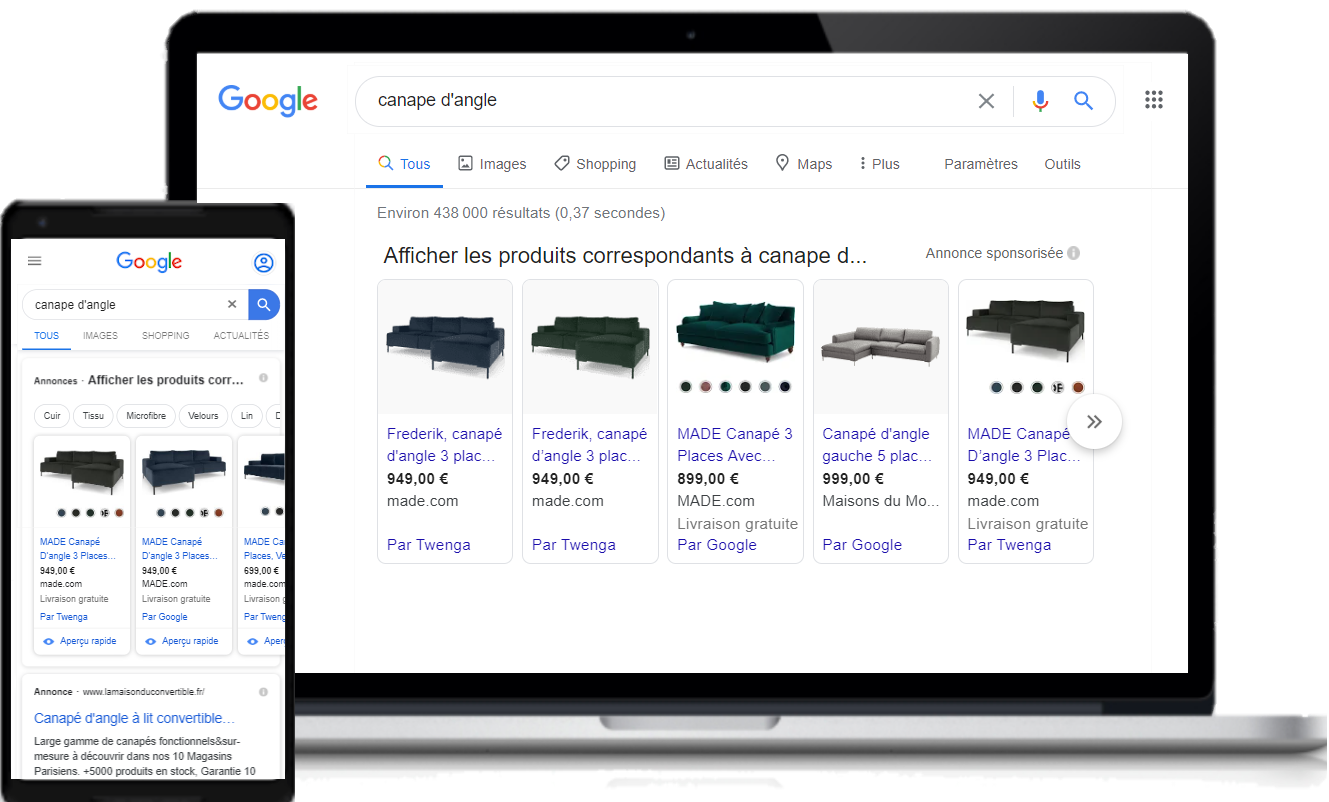Filter by the Cuir chip on the phone
The width and height of the screenshot is (1329, 802).
52,416
